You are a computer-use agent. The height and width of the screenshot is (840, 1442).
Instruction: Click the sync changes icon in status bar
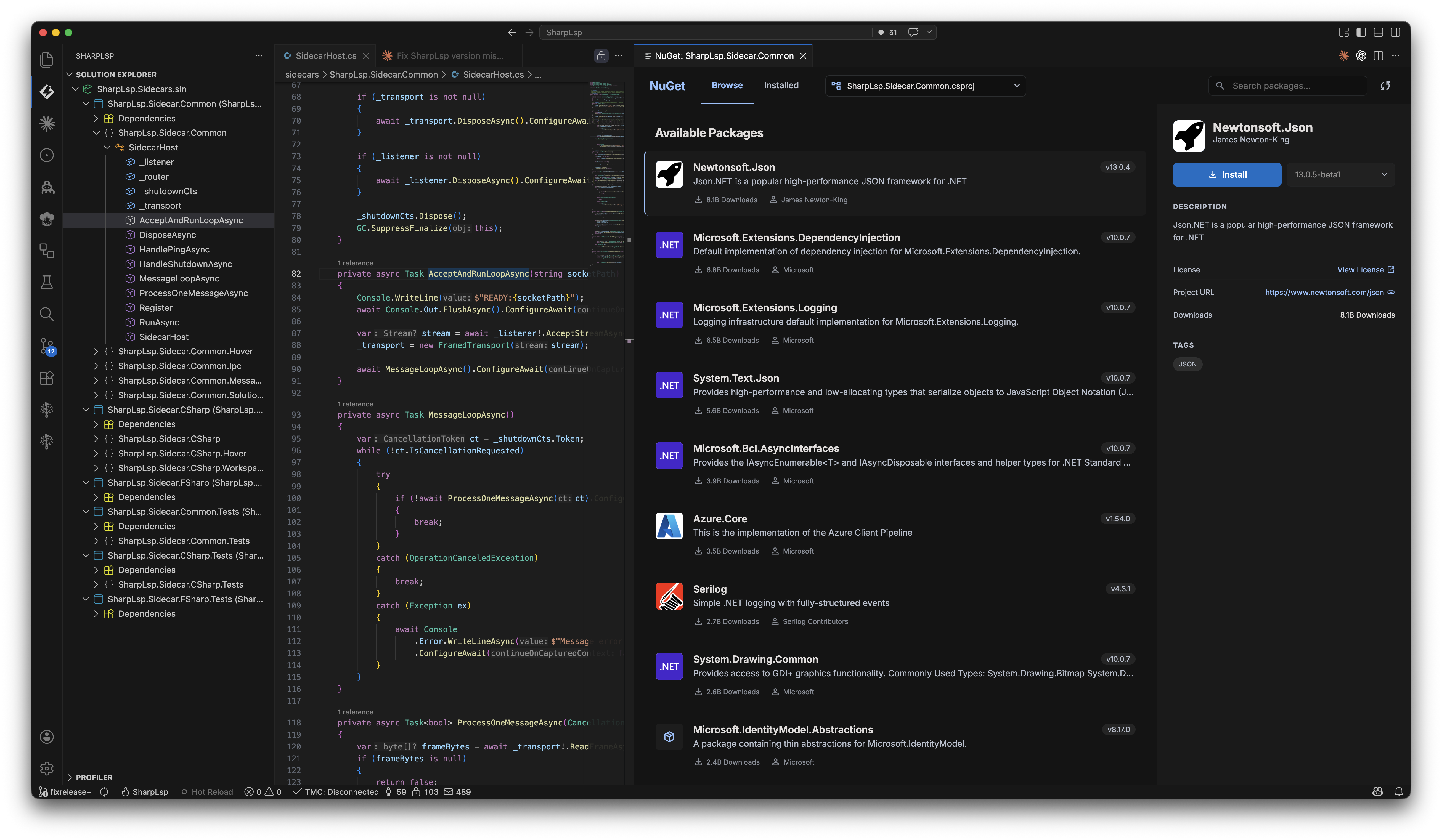point(104,792)
